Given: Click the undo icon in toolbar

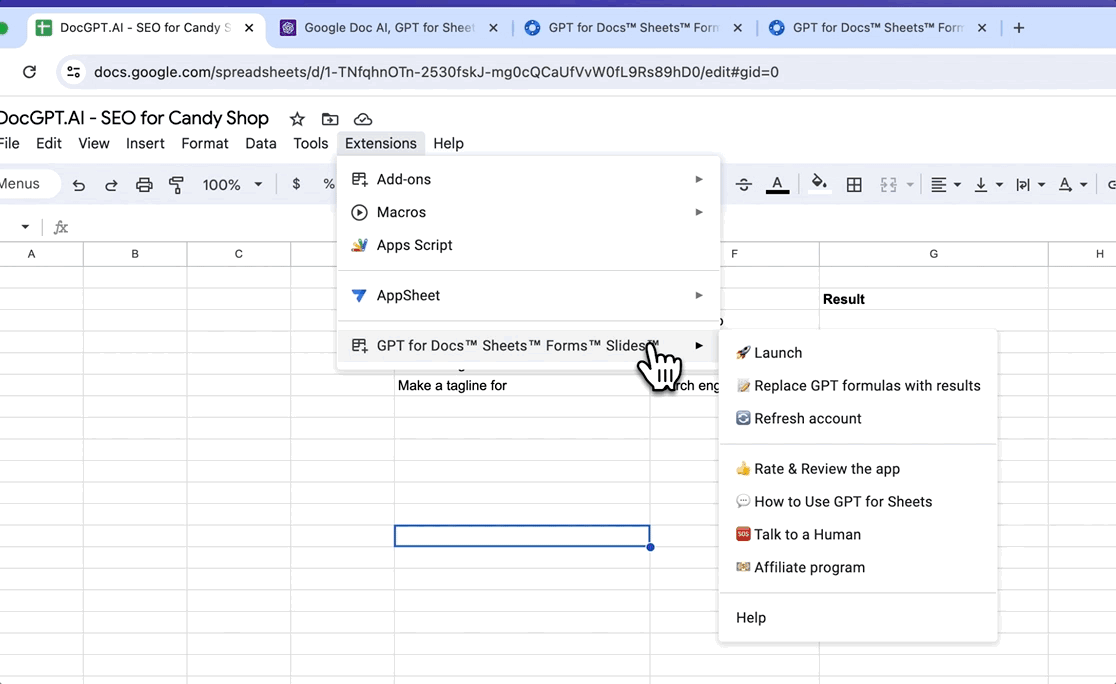Looking at the screenshot, I should coord(79,185).
